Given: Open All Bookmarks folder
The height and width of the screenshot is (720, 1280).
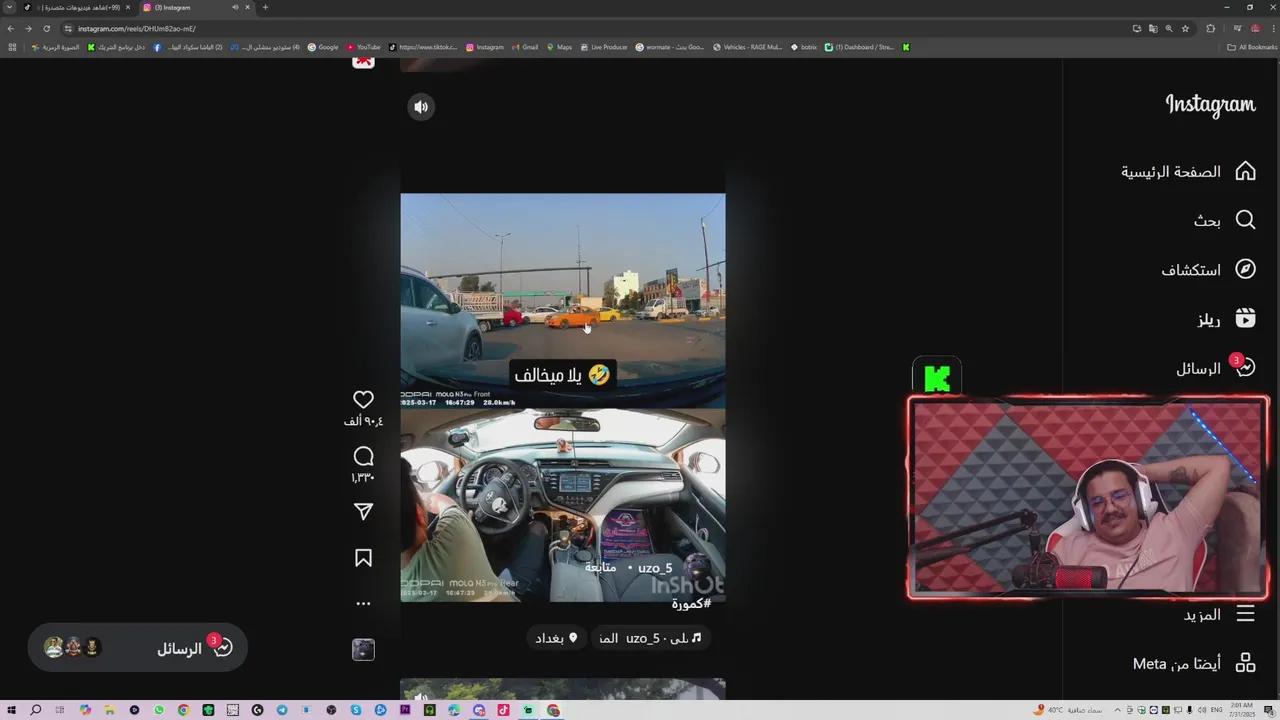Looking at the screenshot, I should pos(1251,47).
